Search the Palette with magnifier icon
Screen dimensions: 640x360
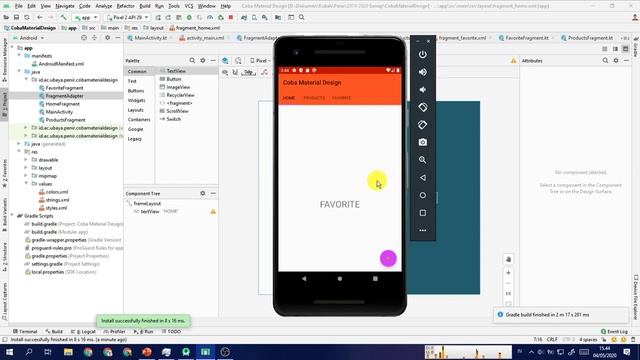(x=192, y=60)
